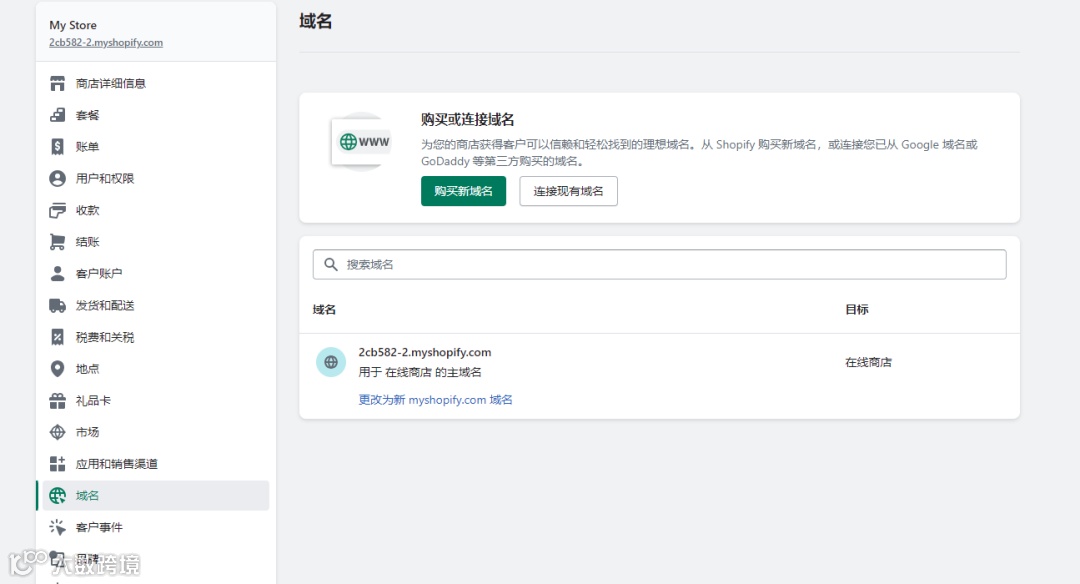Image resolution: width=1080 pixels, height=584 pixels.
Task: Click the 礼品卡 gift icon
Action: [x=58, y=400]
